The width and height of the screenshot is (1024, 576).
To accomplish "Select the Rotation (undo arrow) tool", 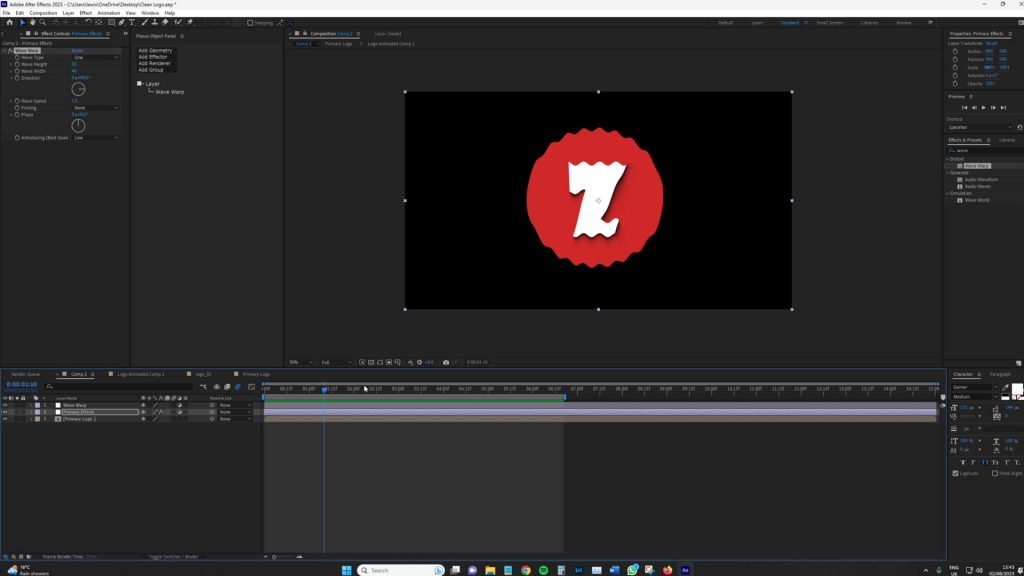I will coord(88,22).
